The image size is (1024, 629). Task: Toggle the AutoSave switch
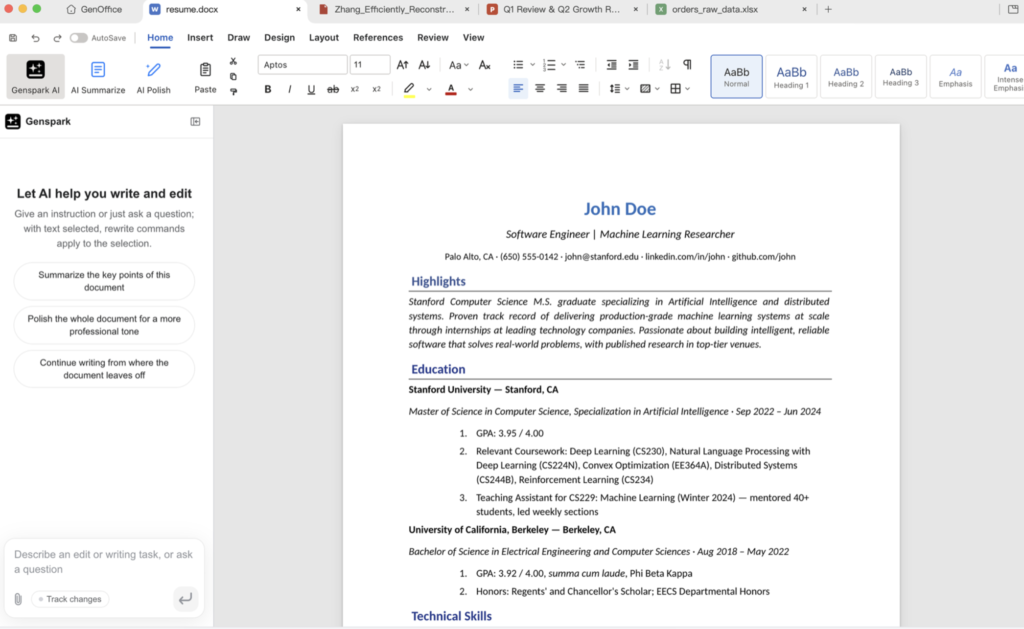pos(78,38)
